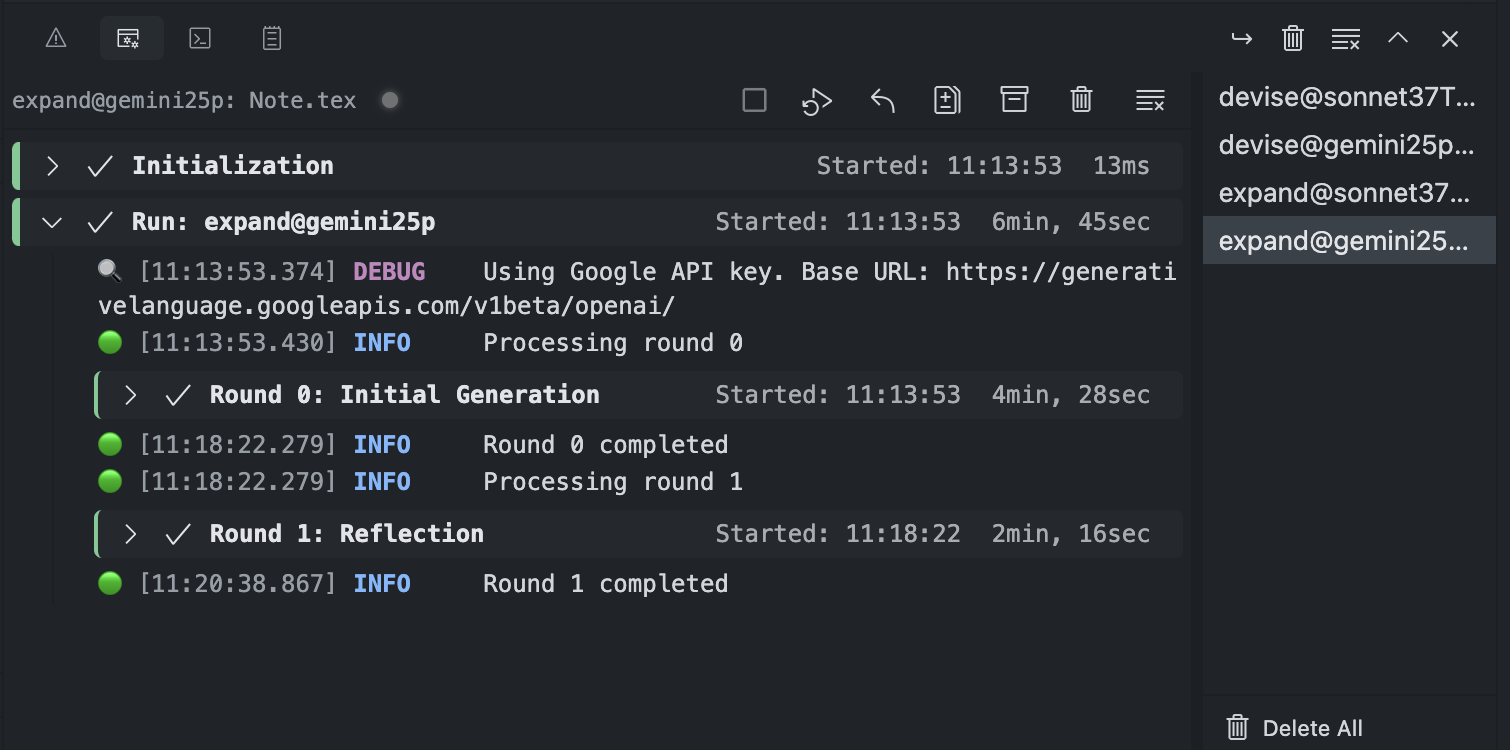Click the expand@gemini25p: Note.tex title

(184, 100)
